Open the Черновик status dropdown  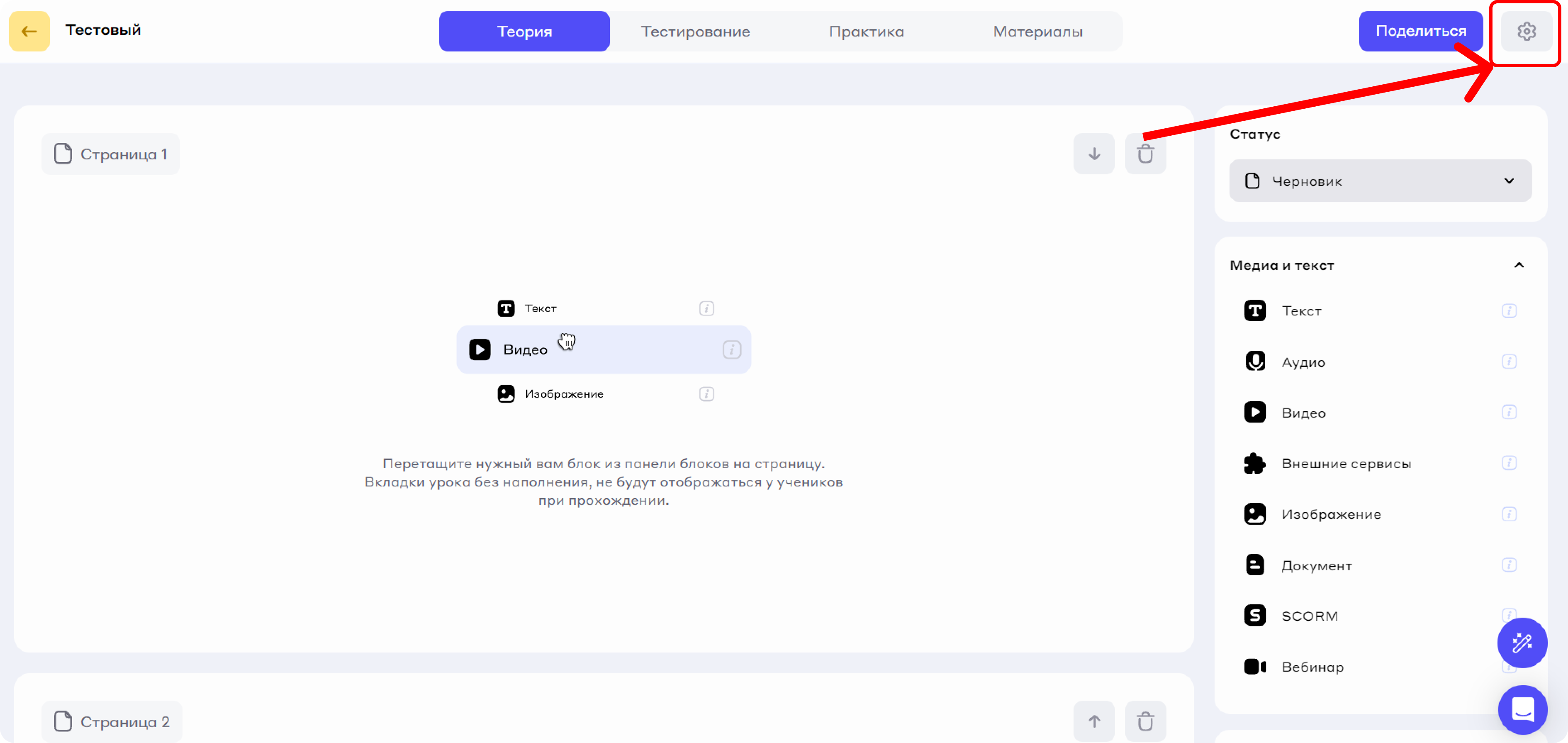click(1380, 181)
